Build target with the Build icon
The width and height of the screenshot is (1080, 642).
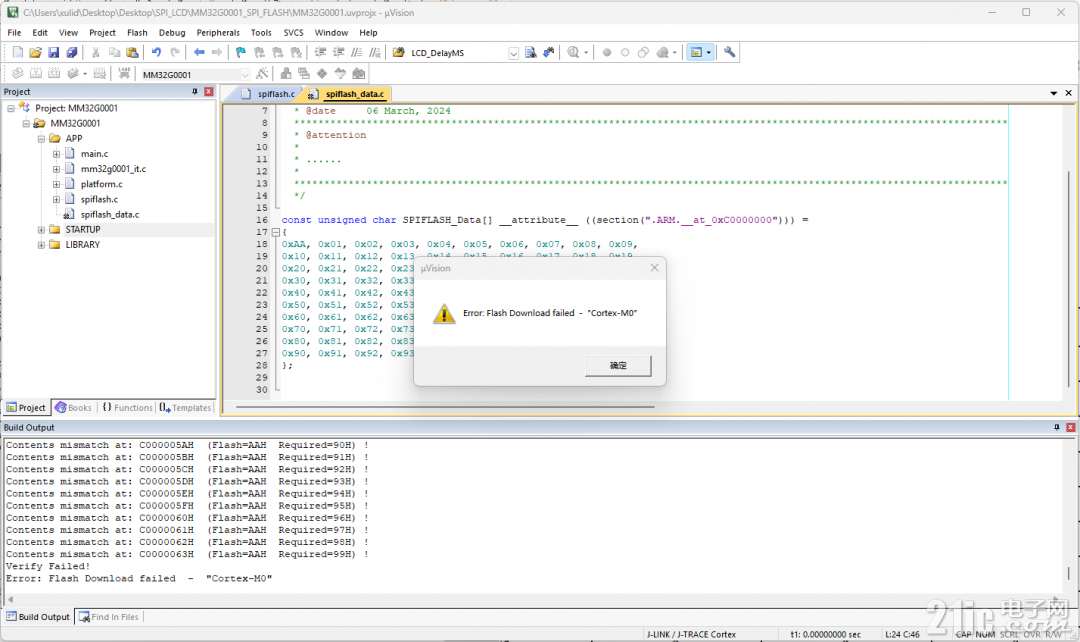36,73
